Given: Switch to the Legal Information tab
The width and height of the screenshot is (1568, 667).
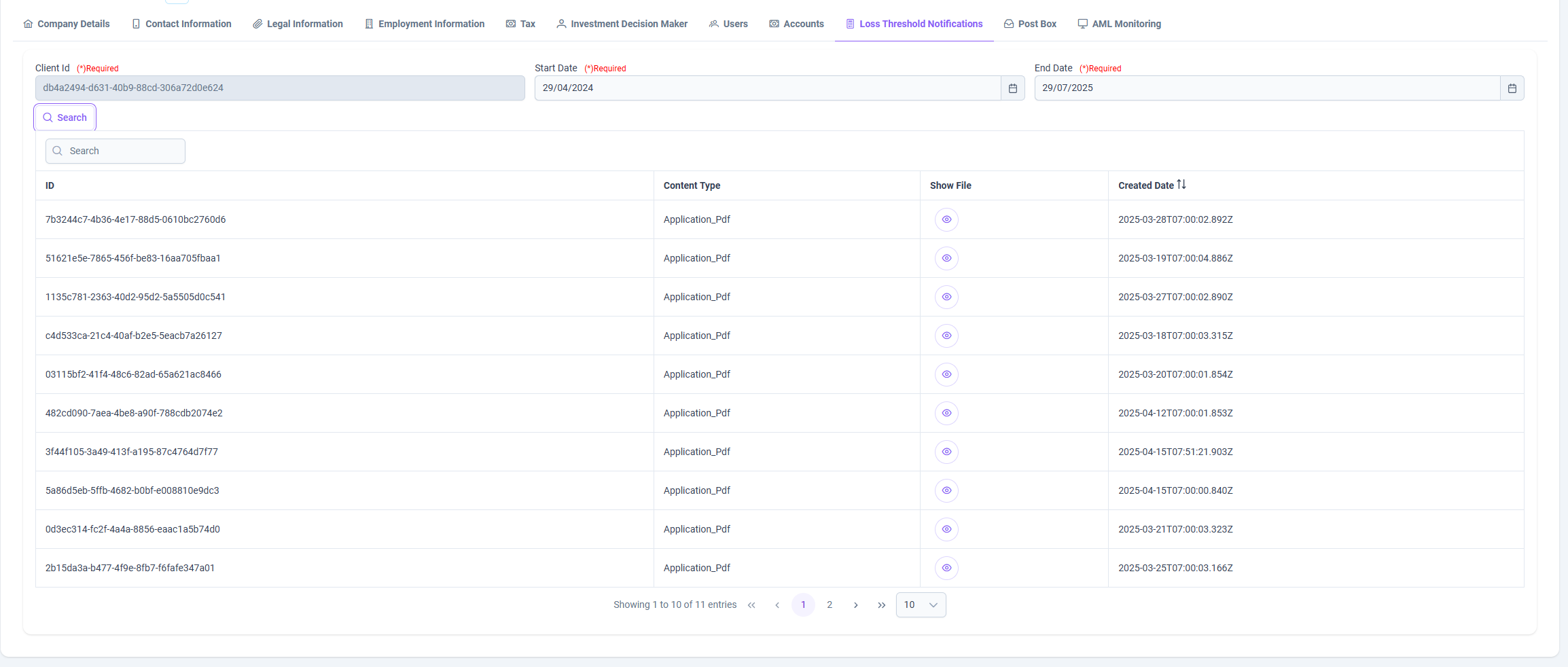Looking at the screenshot, I should [x=298, y=24].
